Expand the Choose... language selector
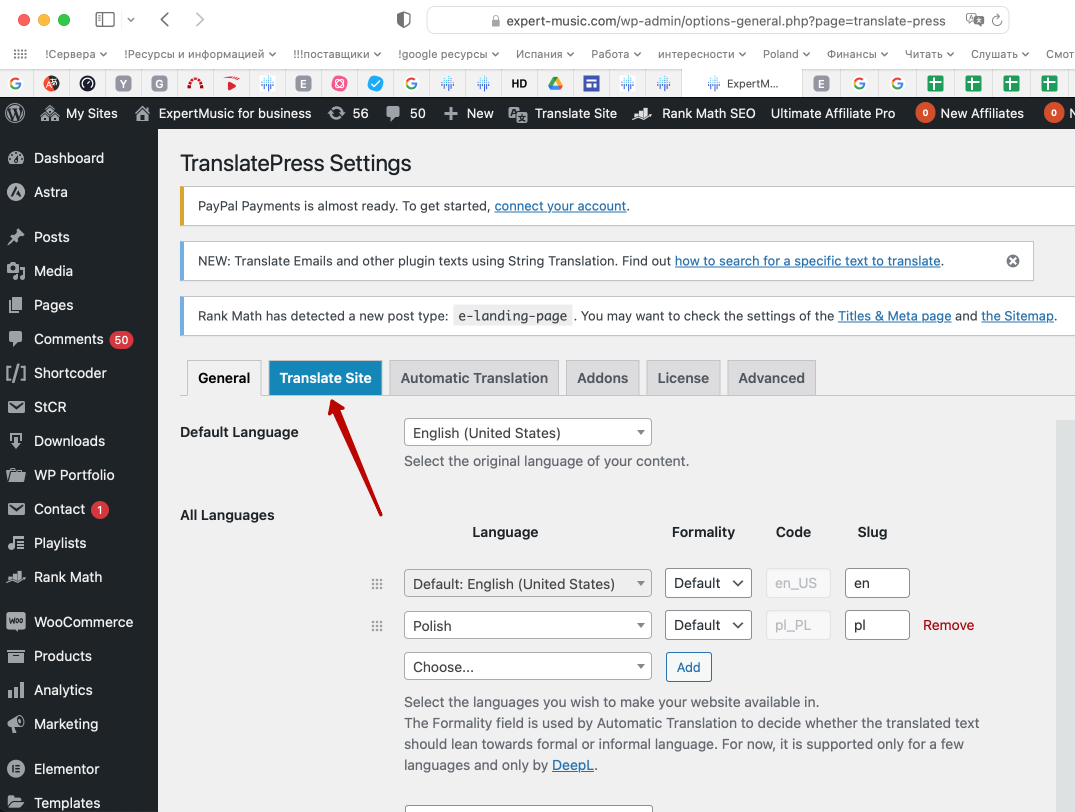Screen dimensions: 1075x812 (527, 667)
